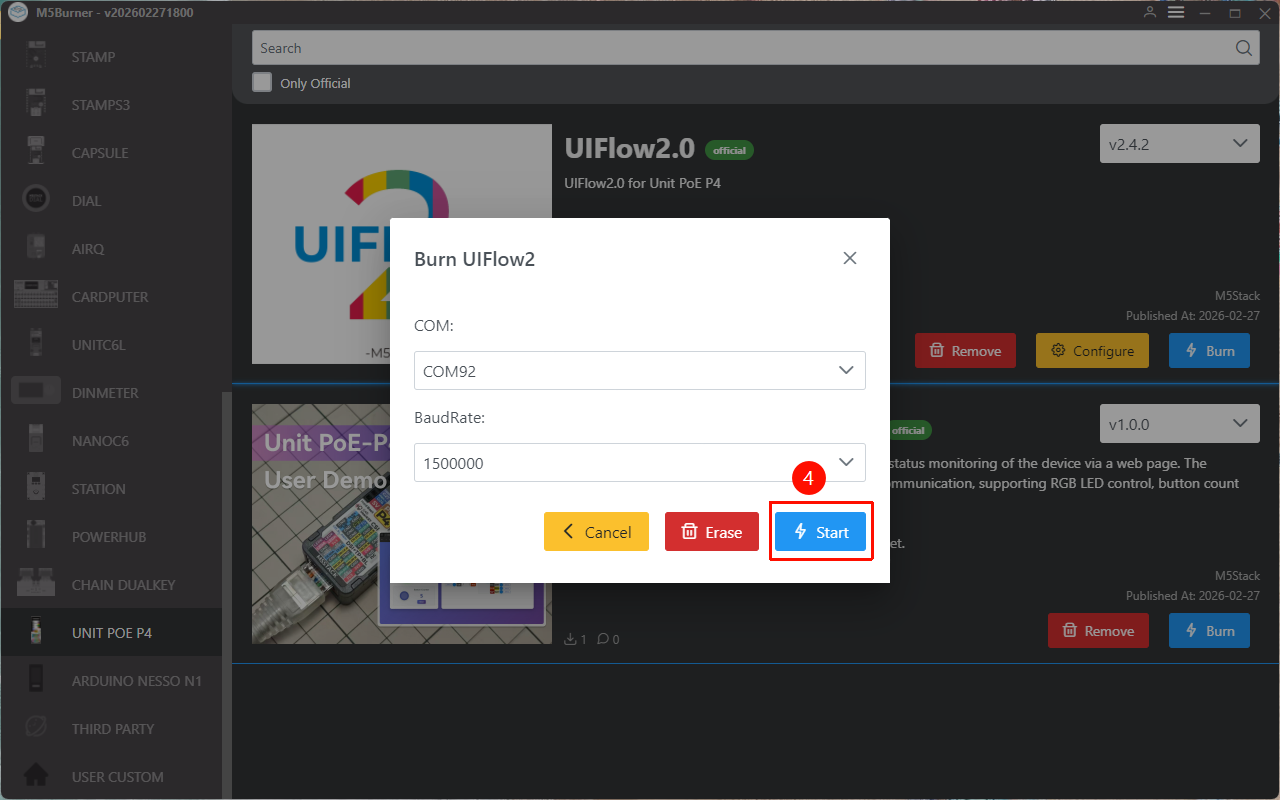Click the search magnifier icon
Screen dimensions: 1280x800
(1243, 48)
